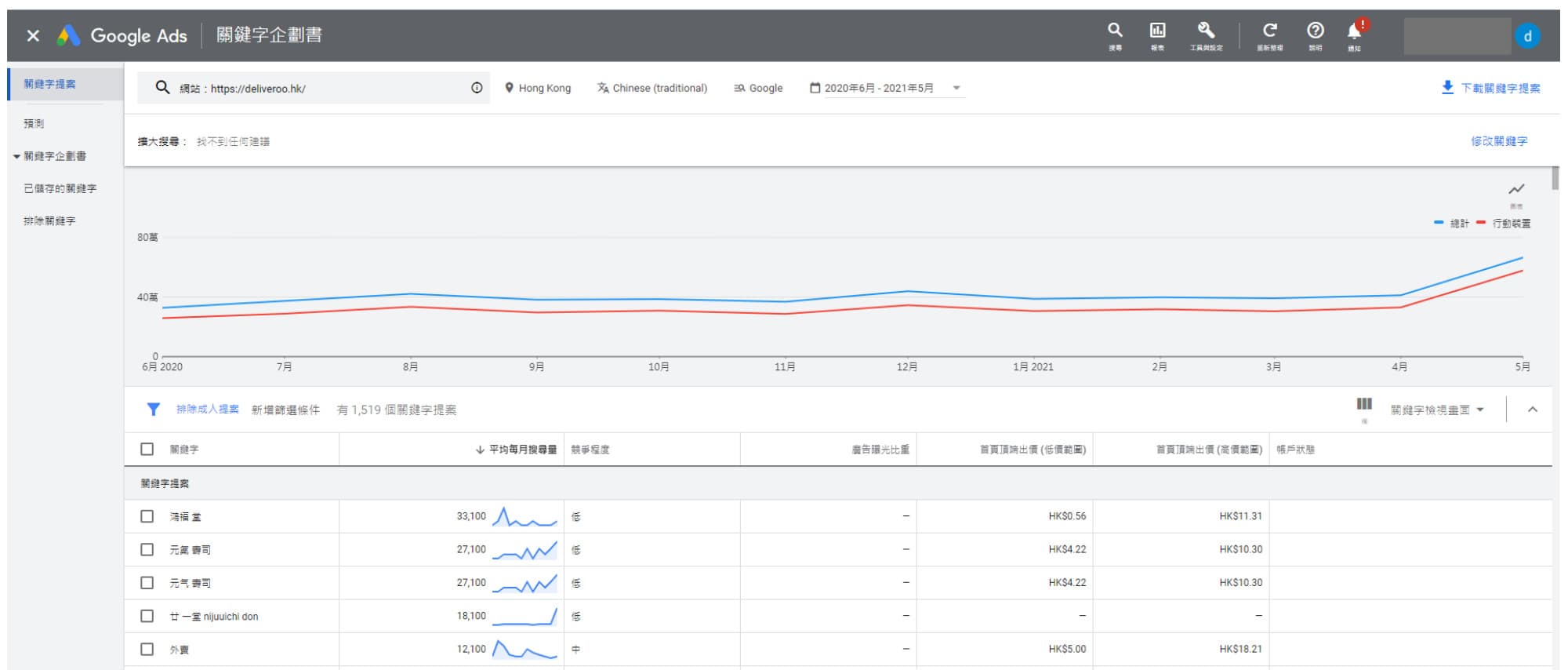Open 排除關鍵字 in the sidebar

49,221
